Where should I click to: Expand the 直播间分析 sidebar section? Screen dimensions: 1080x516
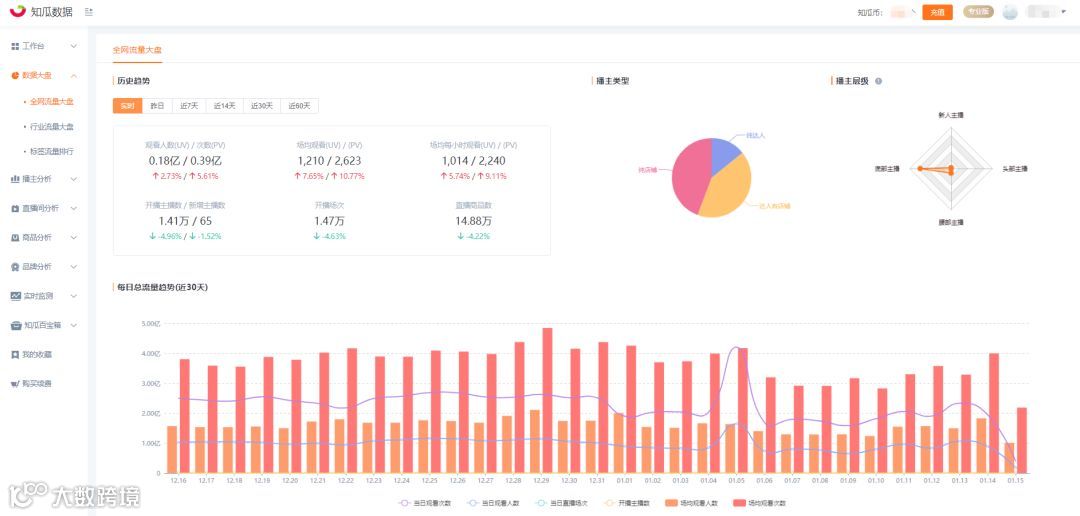click(x=44, y=208)
